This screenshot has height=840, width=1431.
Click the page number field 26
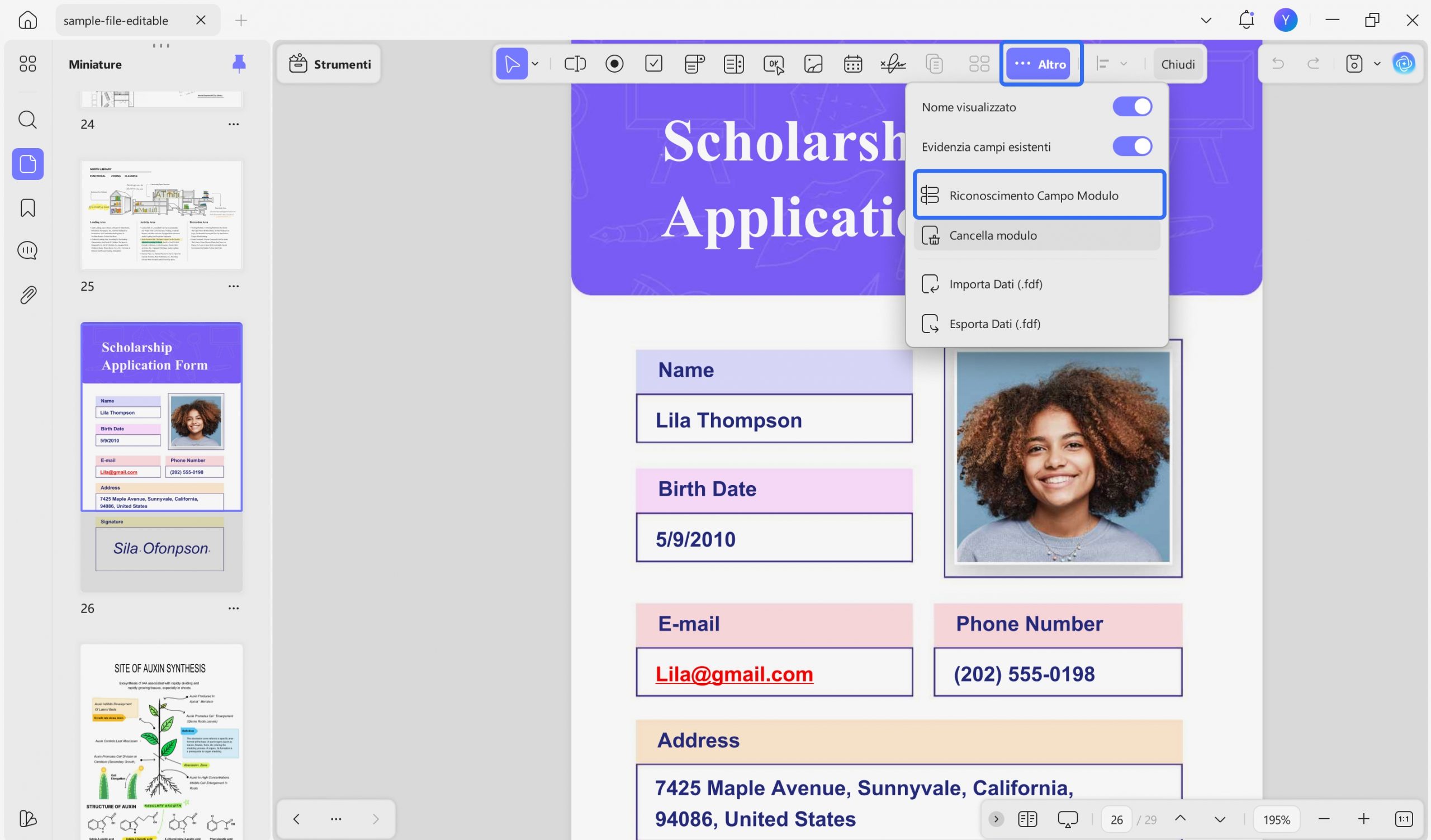1116,819
